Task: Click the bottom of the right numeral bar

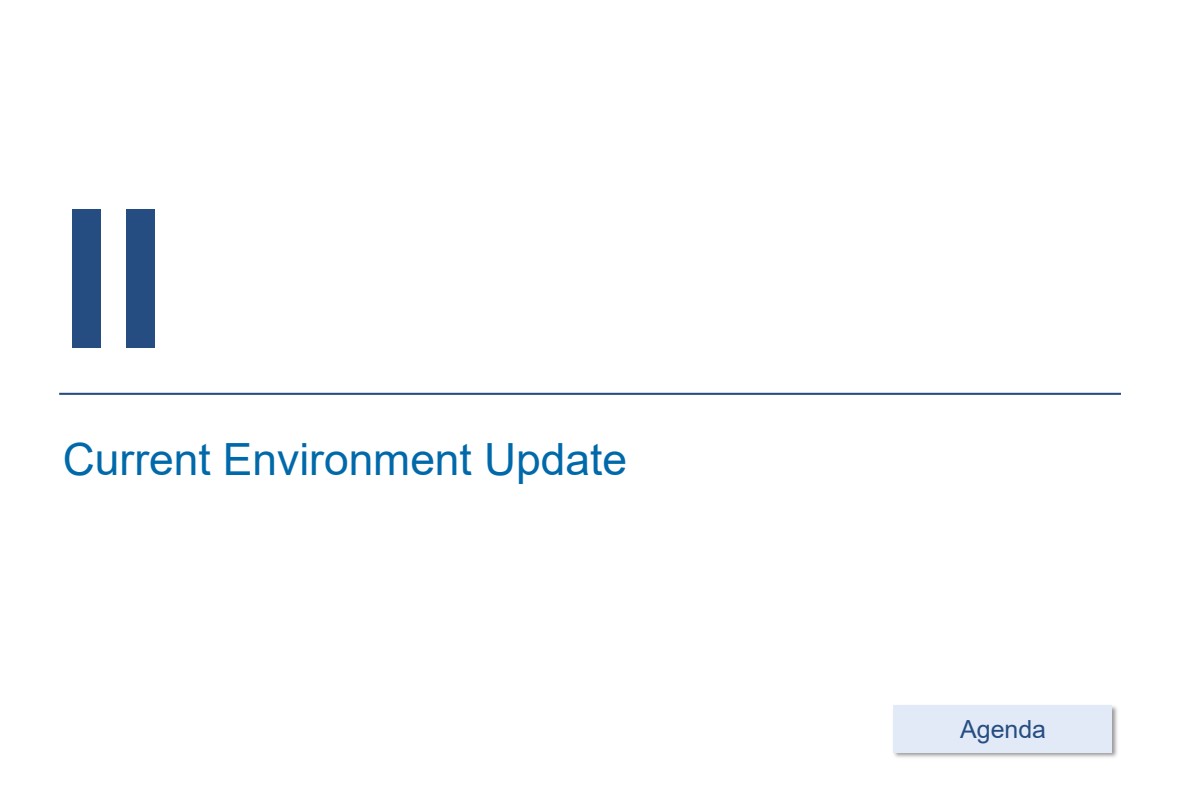Action: (140, 342)
